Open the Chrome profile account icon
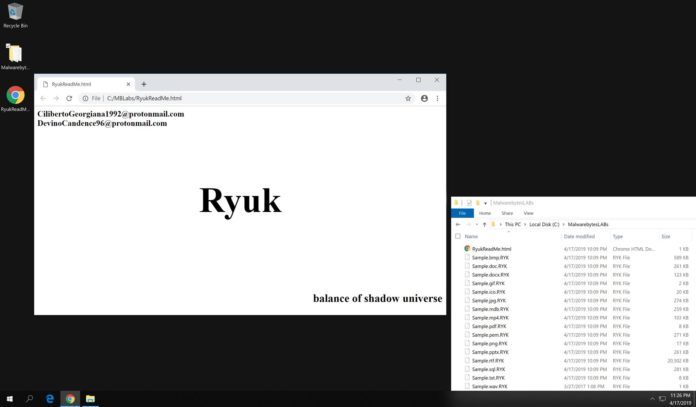The image size is (696, 407). [x=424, y=99]
